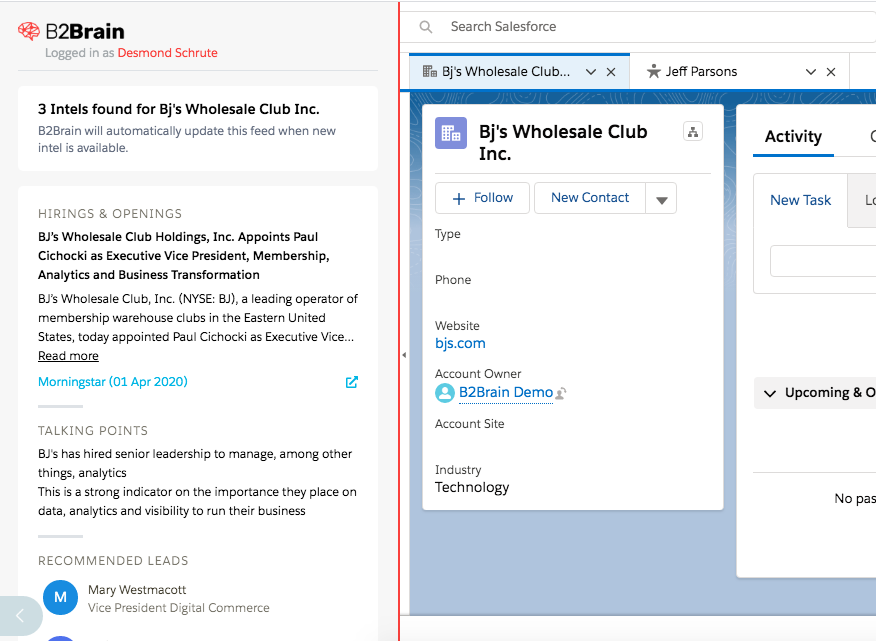Click Mary Westmacott's M avatar
The width and height of the screenshot is (876, 641).
[x=60, y=597]
